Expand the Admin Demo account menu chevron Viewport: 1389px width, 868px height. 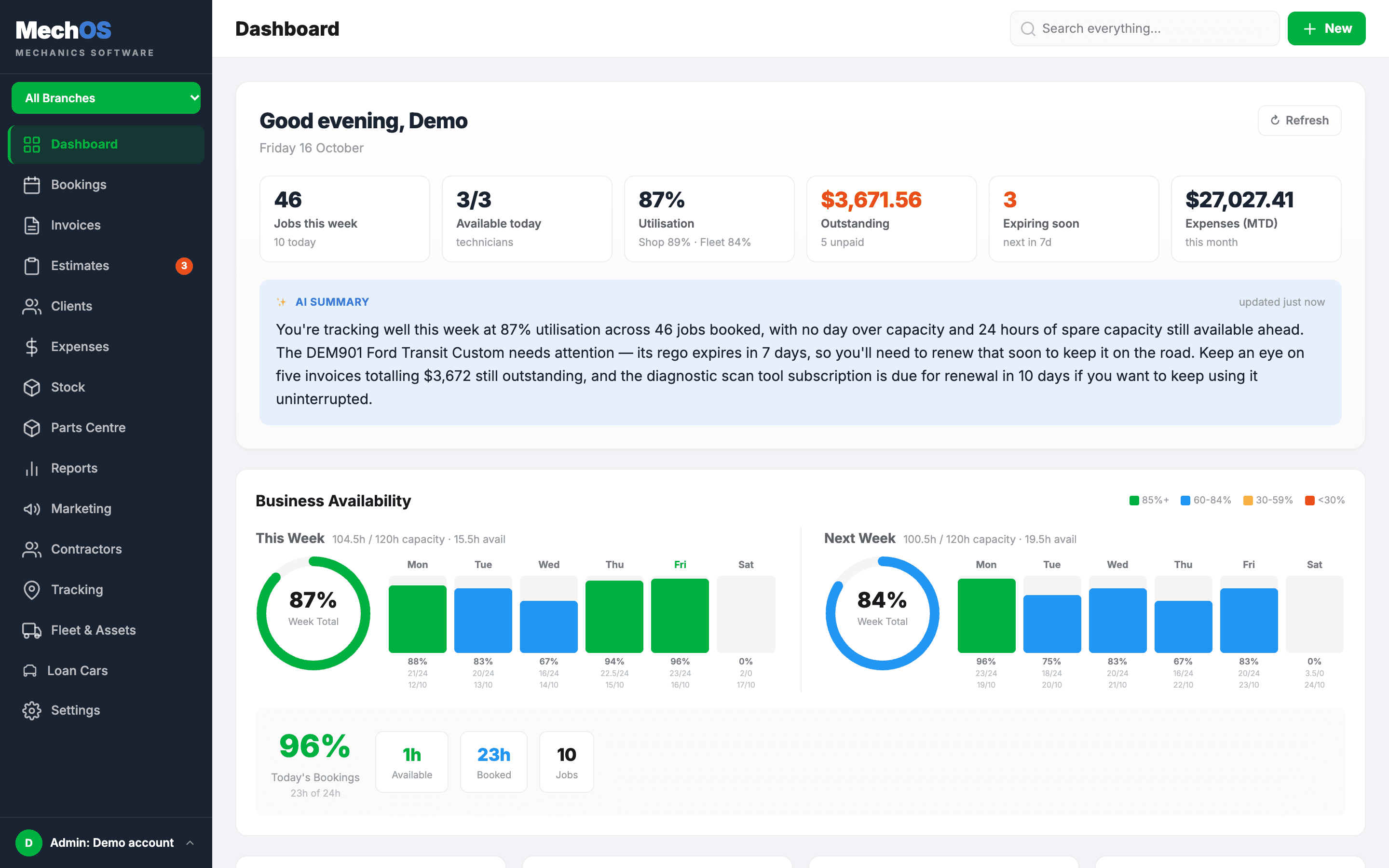[190, 843]
